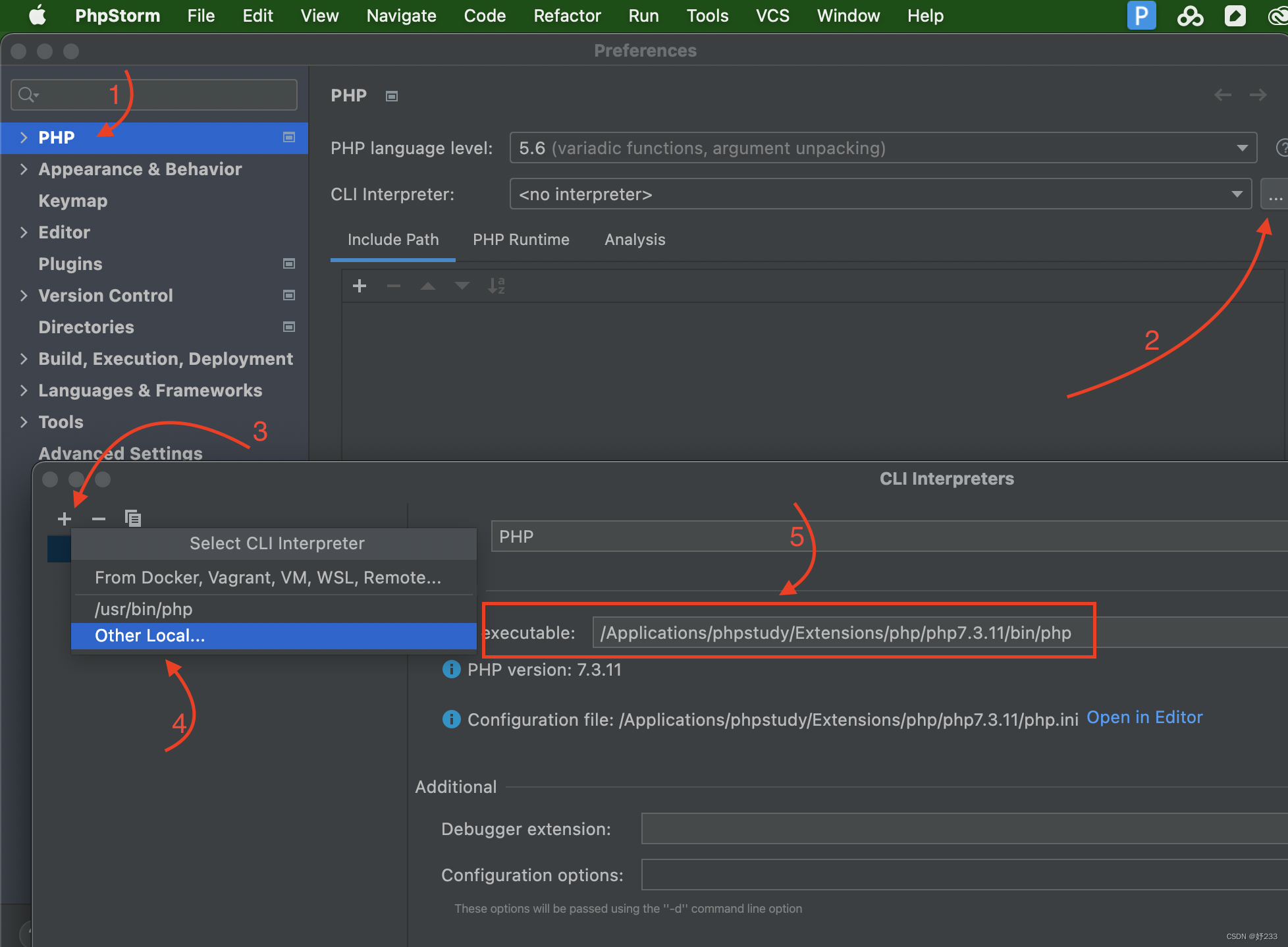Choose /usr/bin/php in interpreter popup
Viewport: 1288px width, 947px height.
[x=144, y=609]
